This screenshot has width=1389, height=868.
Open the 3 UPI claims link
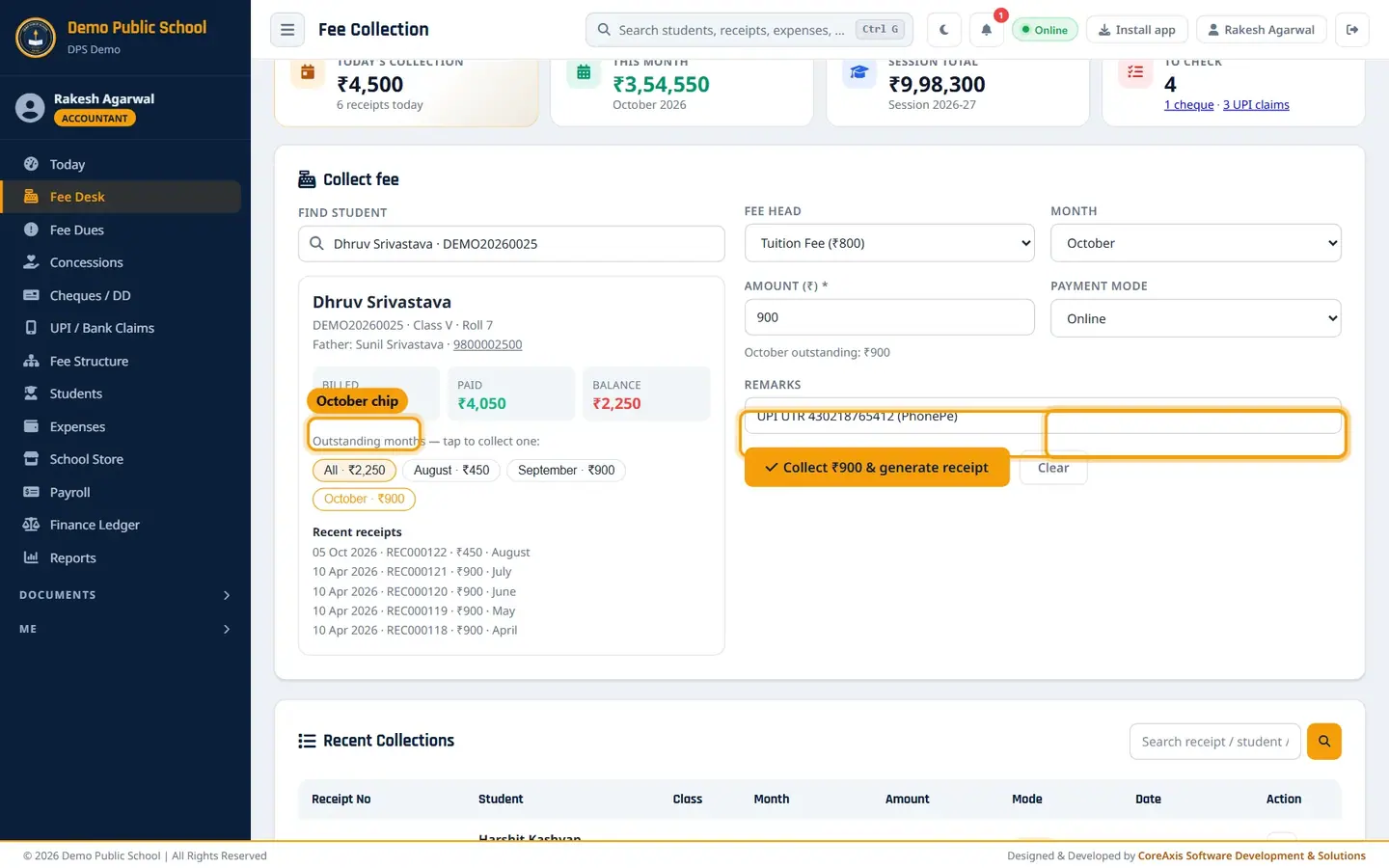pos(1256,104)
